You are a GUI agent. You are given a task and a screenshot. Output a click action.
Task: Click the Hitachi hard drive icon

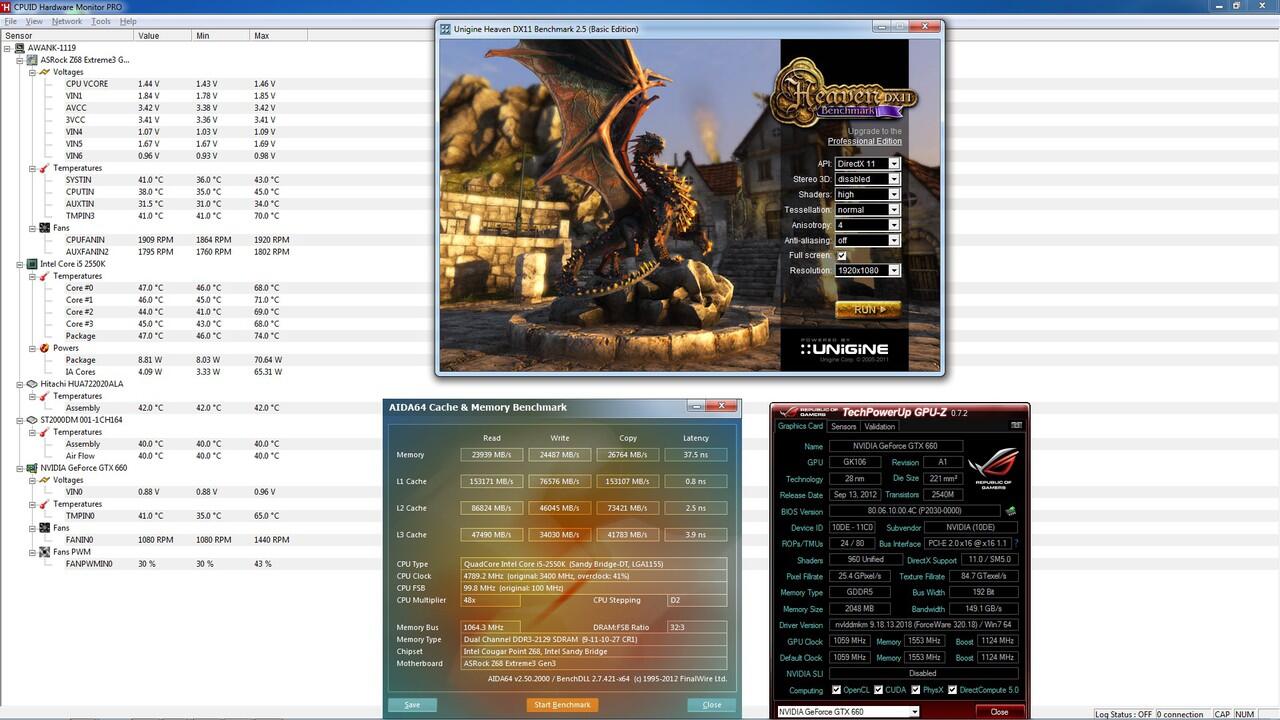click(33, 384)
